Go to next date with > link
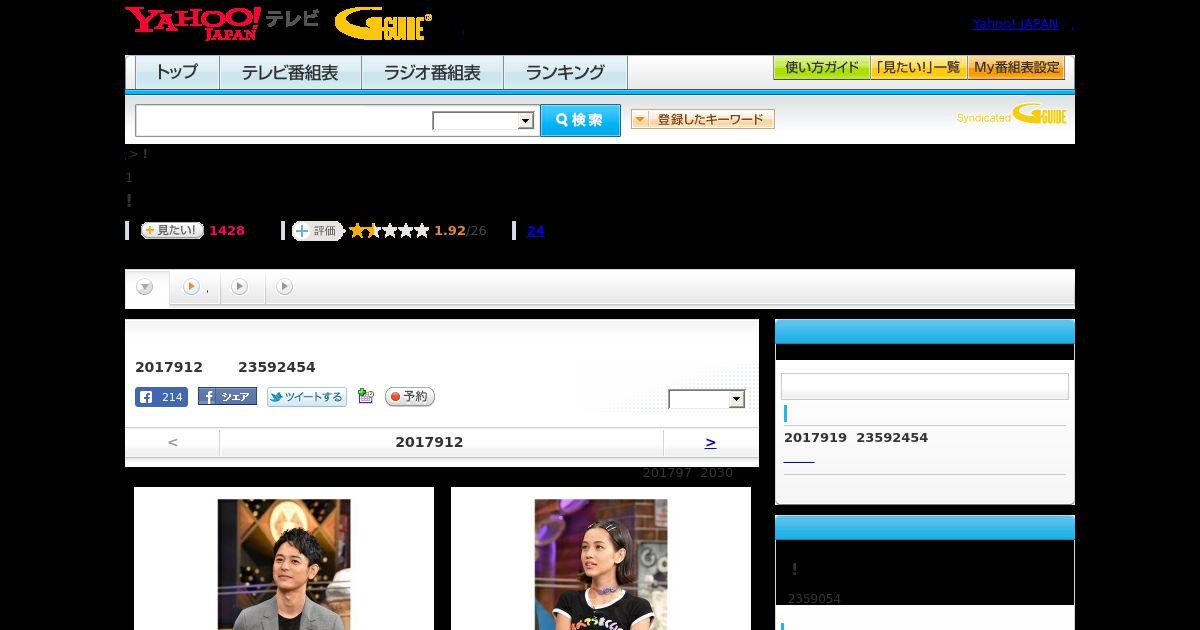1200x630 pixels. (x=710, y=442)
